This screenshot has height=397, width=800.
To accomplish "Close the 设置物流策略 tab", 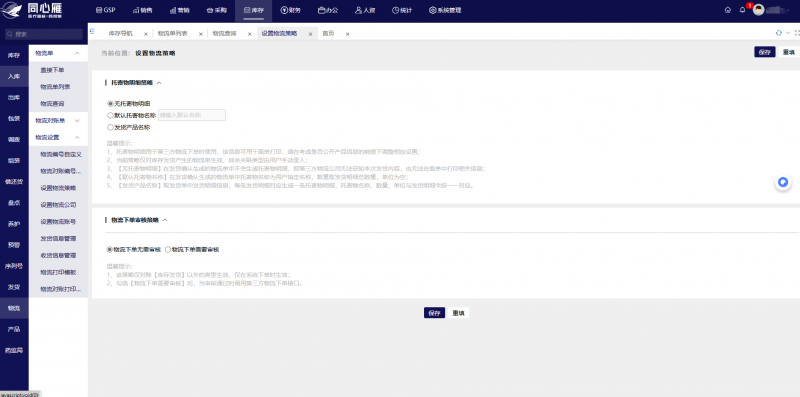I will 310,34.
